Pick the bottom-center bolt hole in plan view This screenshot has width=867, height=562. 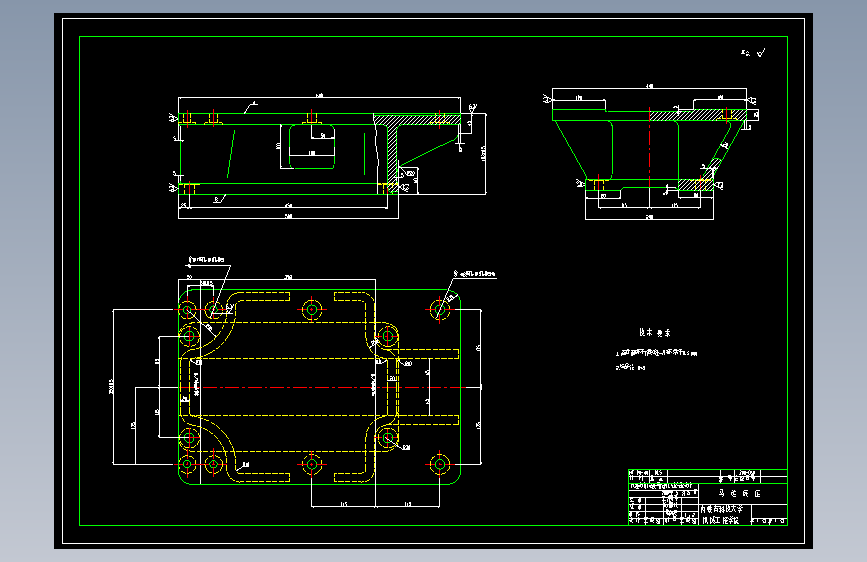coord(312,464)
